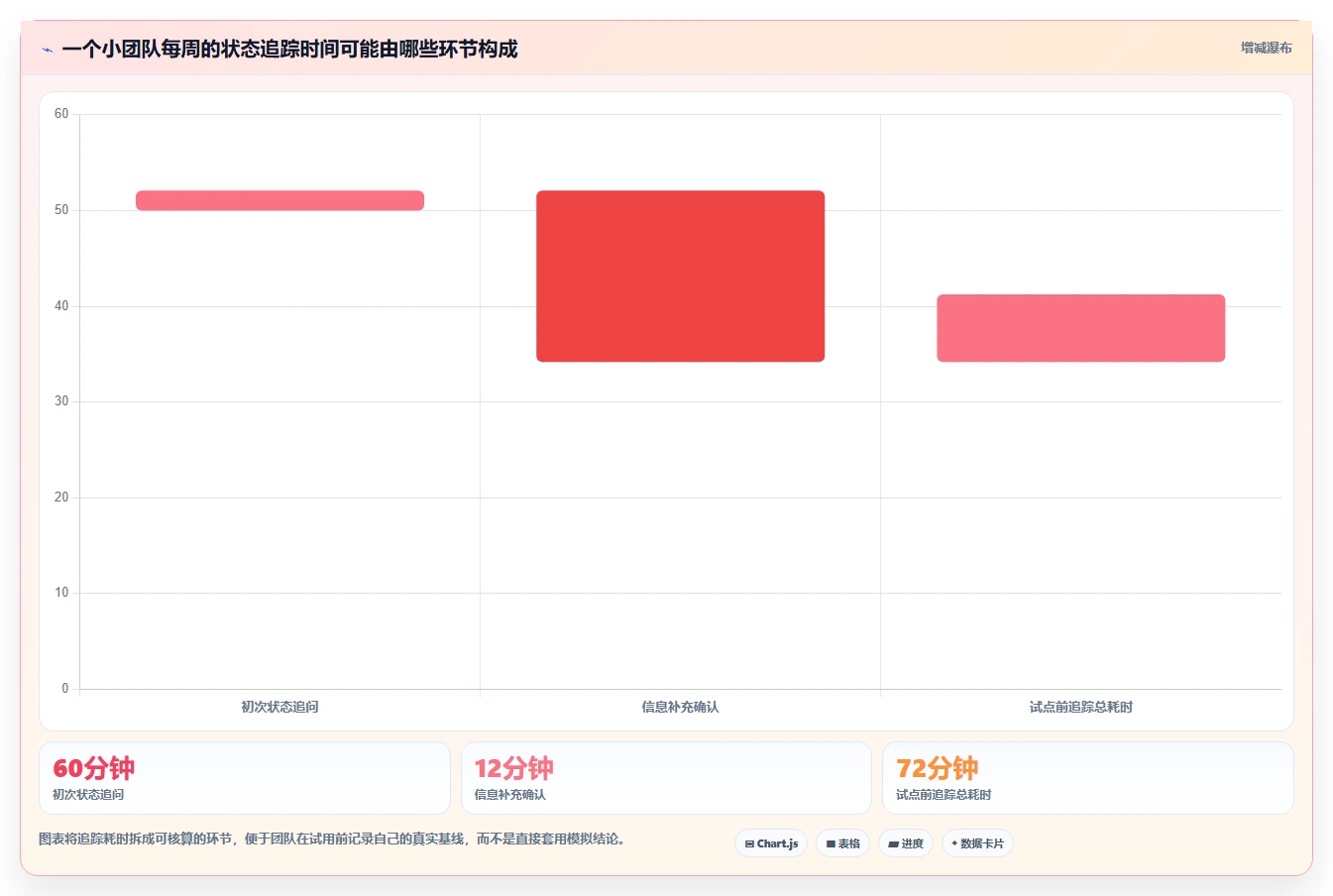Click the y-axis value 40
This screenshot has height=896, width=1333.
click(61, 306)
